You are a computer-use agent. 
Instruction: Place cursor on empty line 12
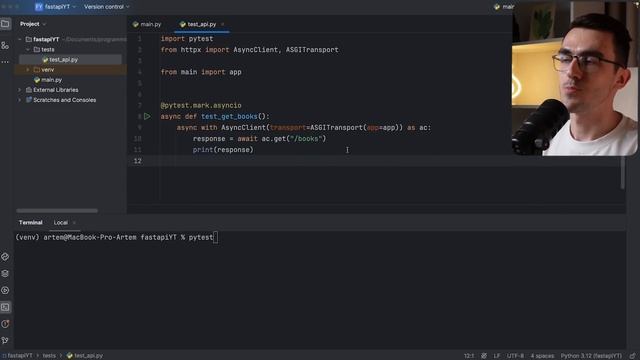(376, 161)
